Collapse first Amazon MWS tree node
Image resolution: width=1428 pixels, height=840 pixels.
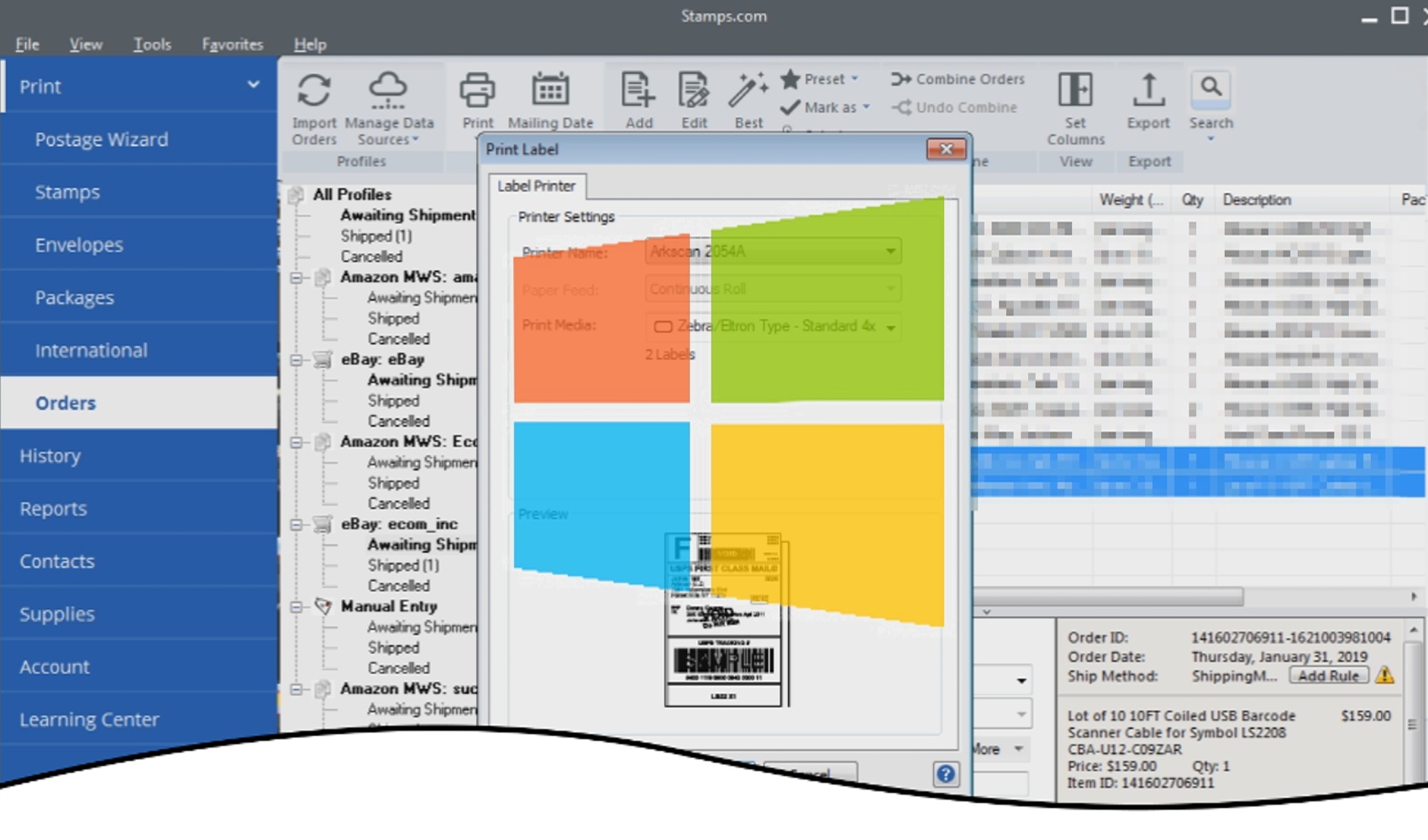pos(297,277)
